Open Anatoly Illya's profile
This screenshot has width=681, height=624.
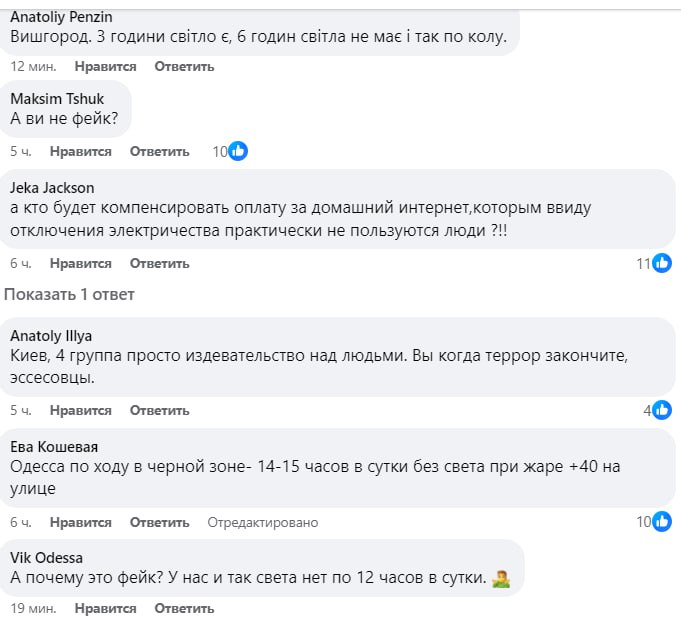51,335
